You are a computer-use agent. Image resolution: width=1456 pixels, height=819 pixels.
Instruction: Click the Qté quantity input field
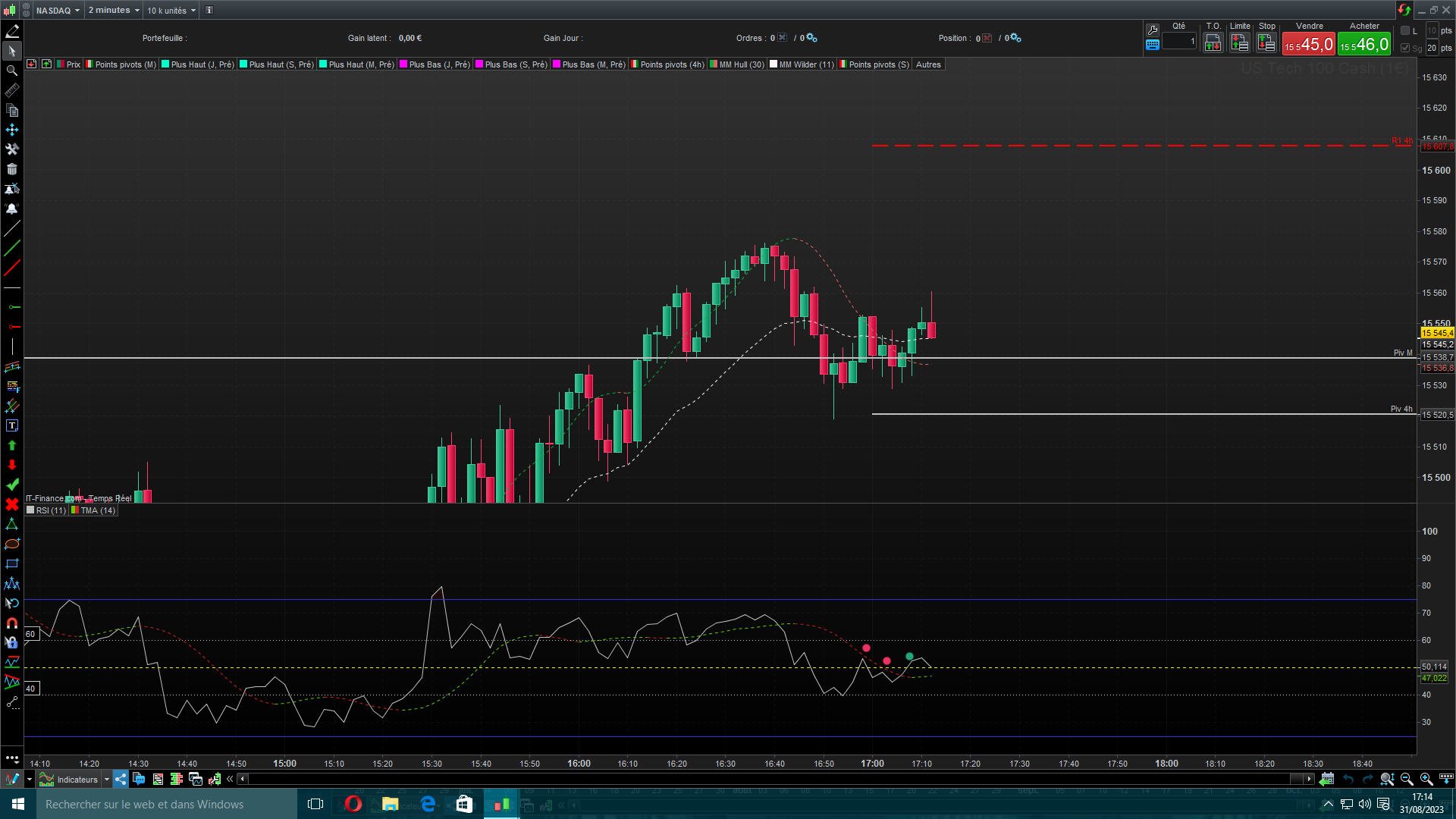[x=1179, y=42]
